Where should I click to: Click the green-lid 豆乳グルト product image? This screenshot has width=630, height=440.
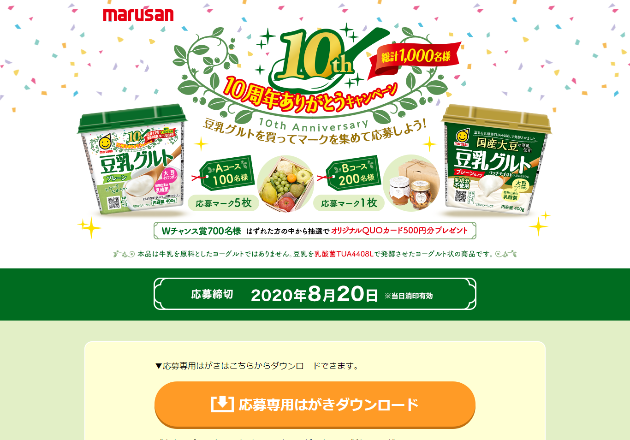[133, 159]
